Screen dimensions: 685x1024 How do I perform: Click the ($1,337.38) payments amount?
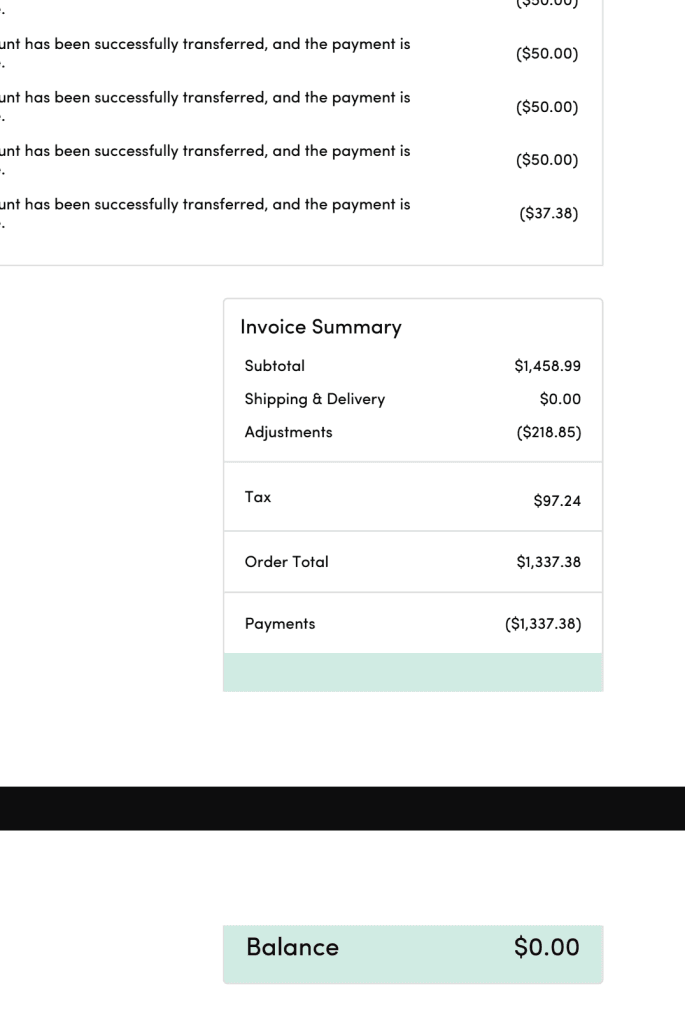[543, 624]
